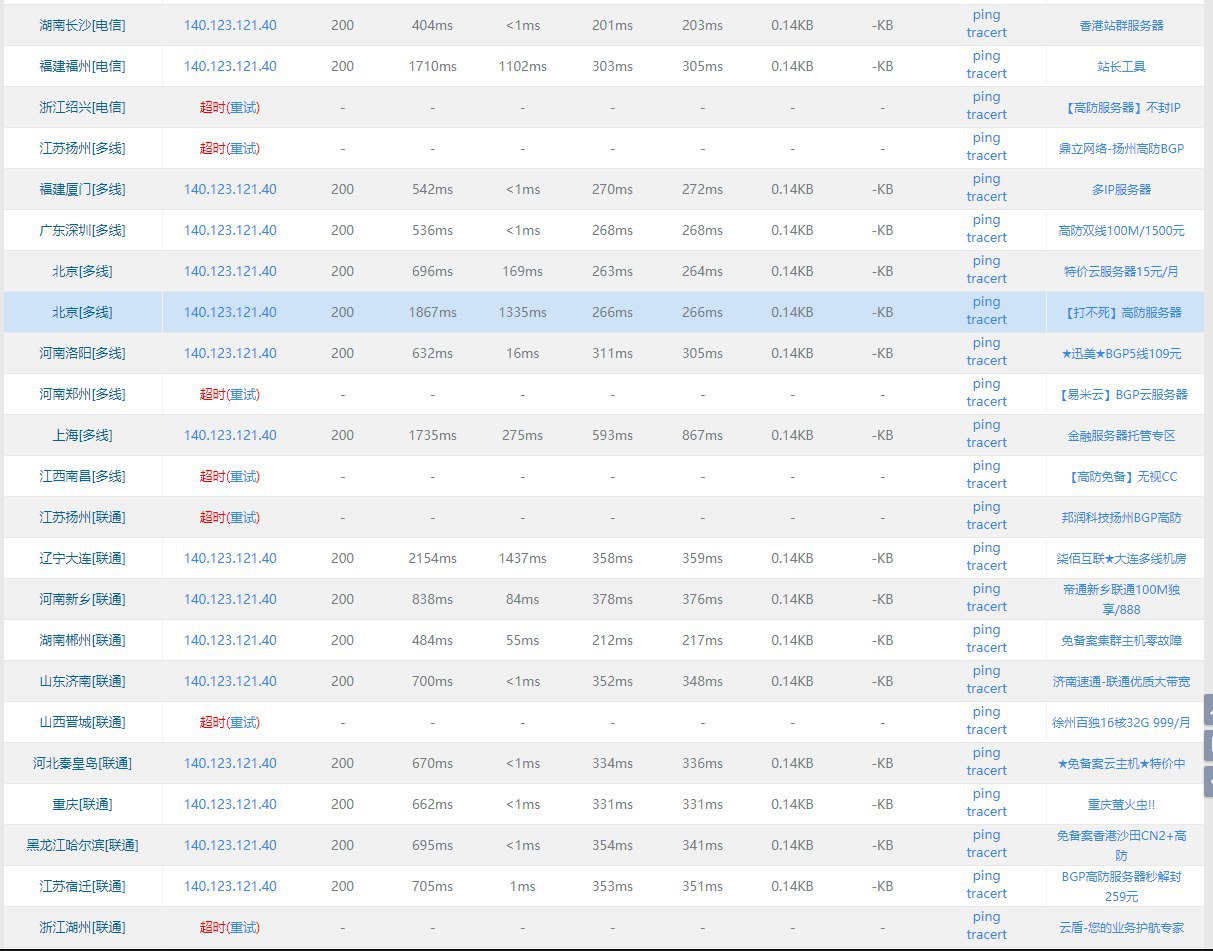Select the 河南洛阳[多线] location cell

pyautogui.click(x=82, y=353)
